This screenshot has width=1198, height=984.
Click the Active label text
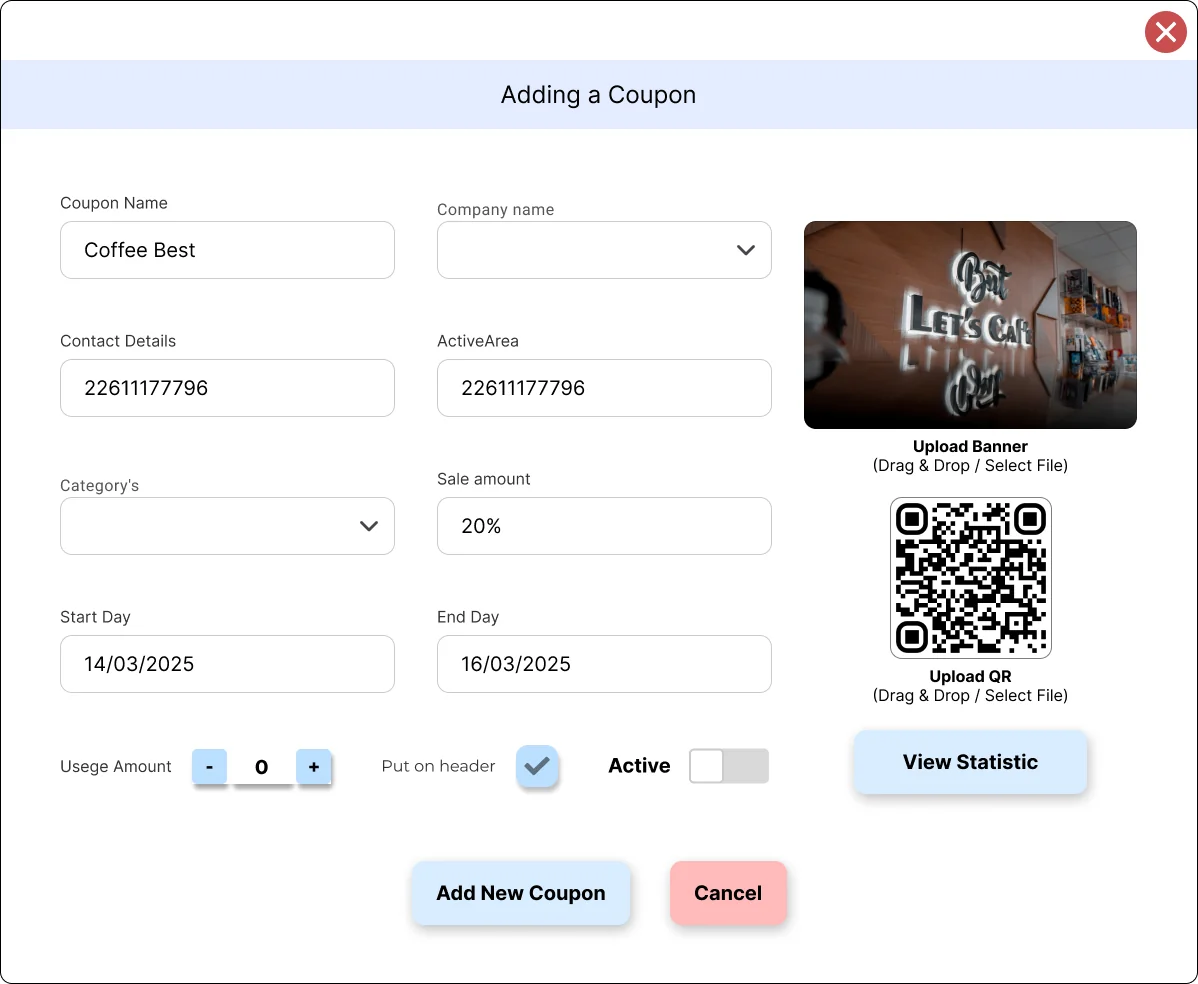(x=639, y=766)
